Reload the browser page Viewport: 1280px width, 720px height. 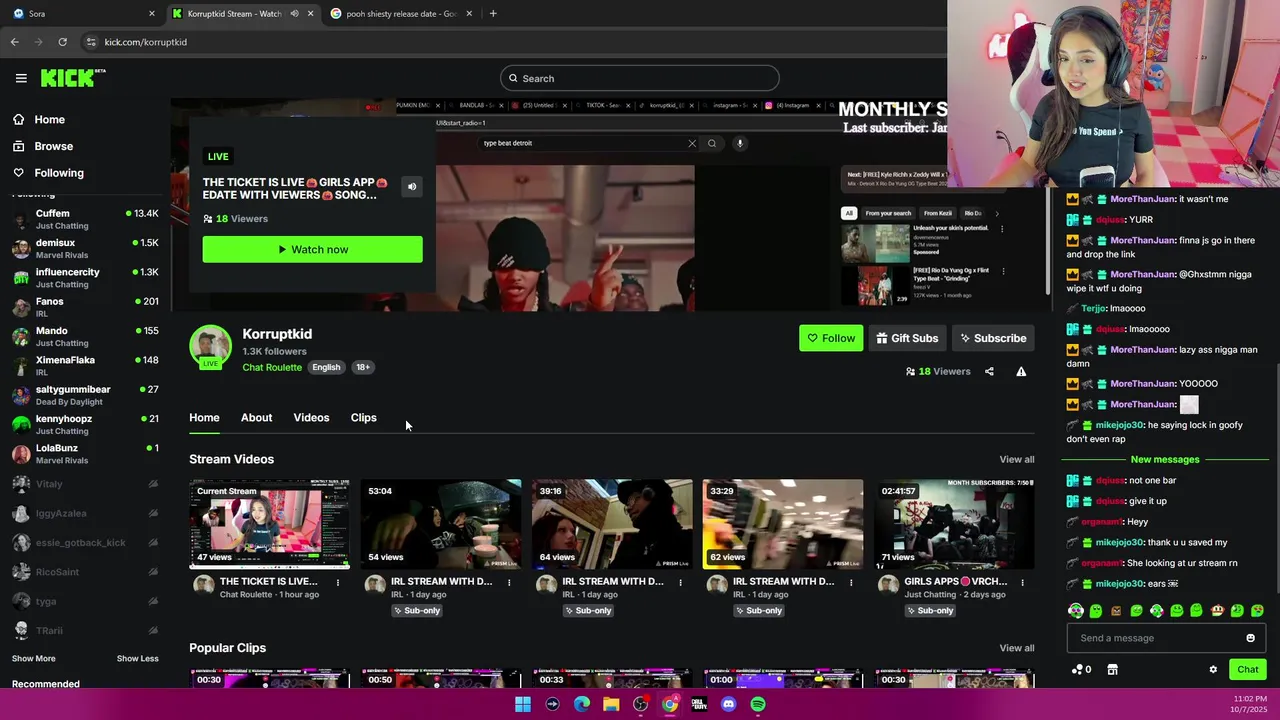[x=62, y=42]
